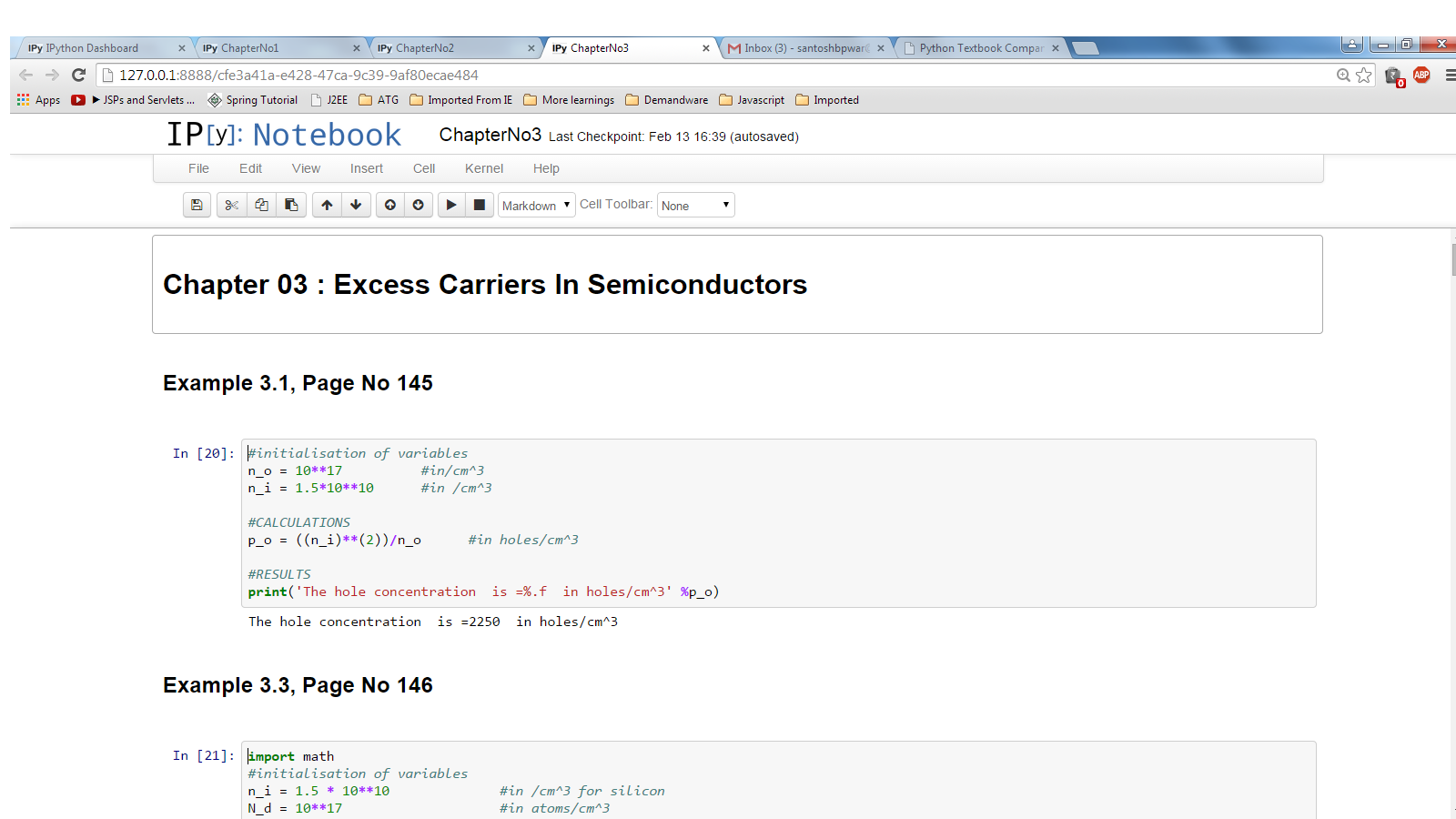
Task: Open the Markdown cell type dropdown
Action: coord(536,206)
